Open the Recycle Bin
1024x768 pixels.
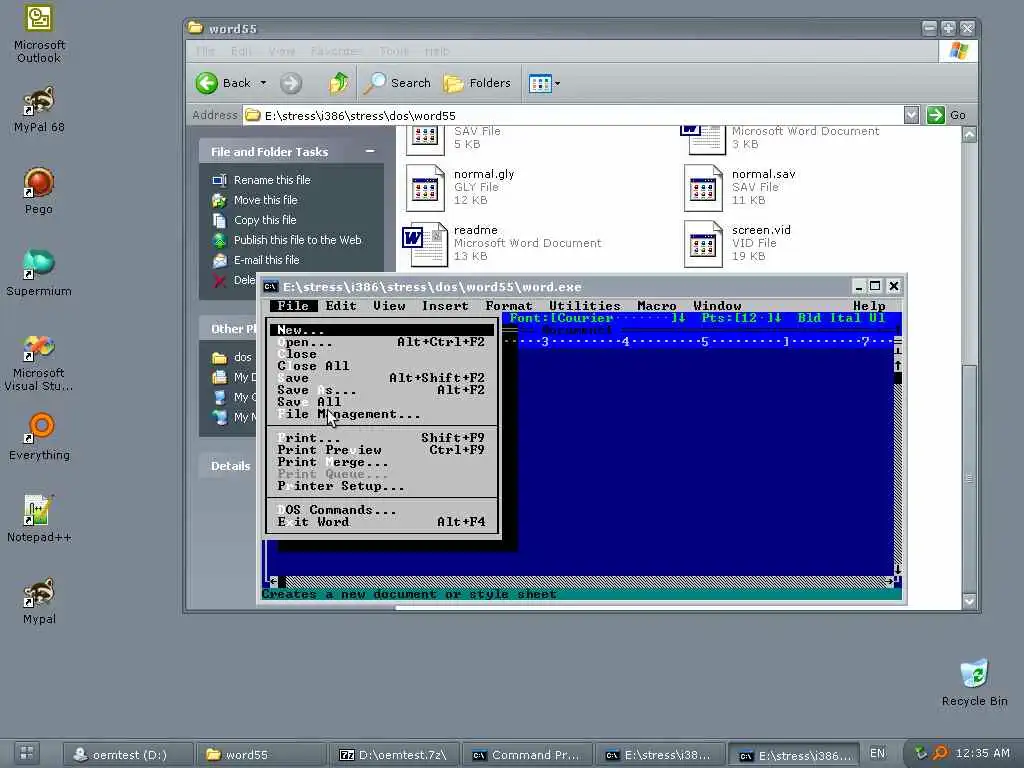[x=974, y=682]
